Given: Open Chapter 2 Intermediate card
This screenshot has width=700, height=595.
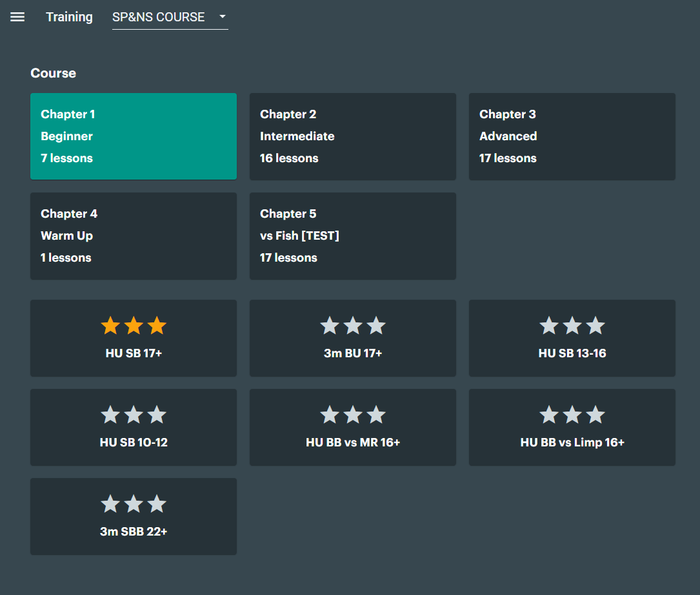Looking at the screenshot, I should click(x=353, y=136).
